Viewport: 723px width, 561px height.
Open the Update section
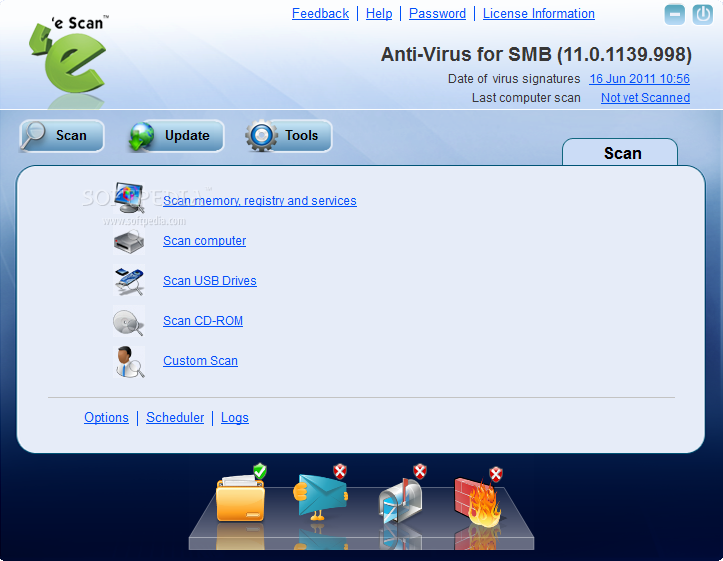[x=176, y=136]
